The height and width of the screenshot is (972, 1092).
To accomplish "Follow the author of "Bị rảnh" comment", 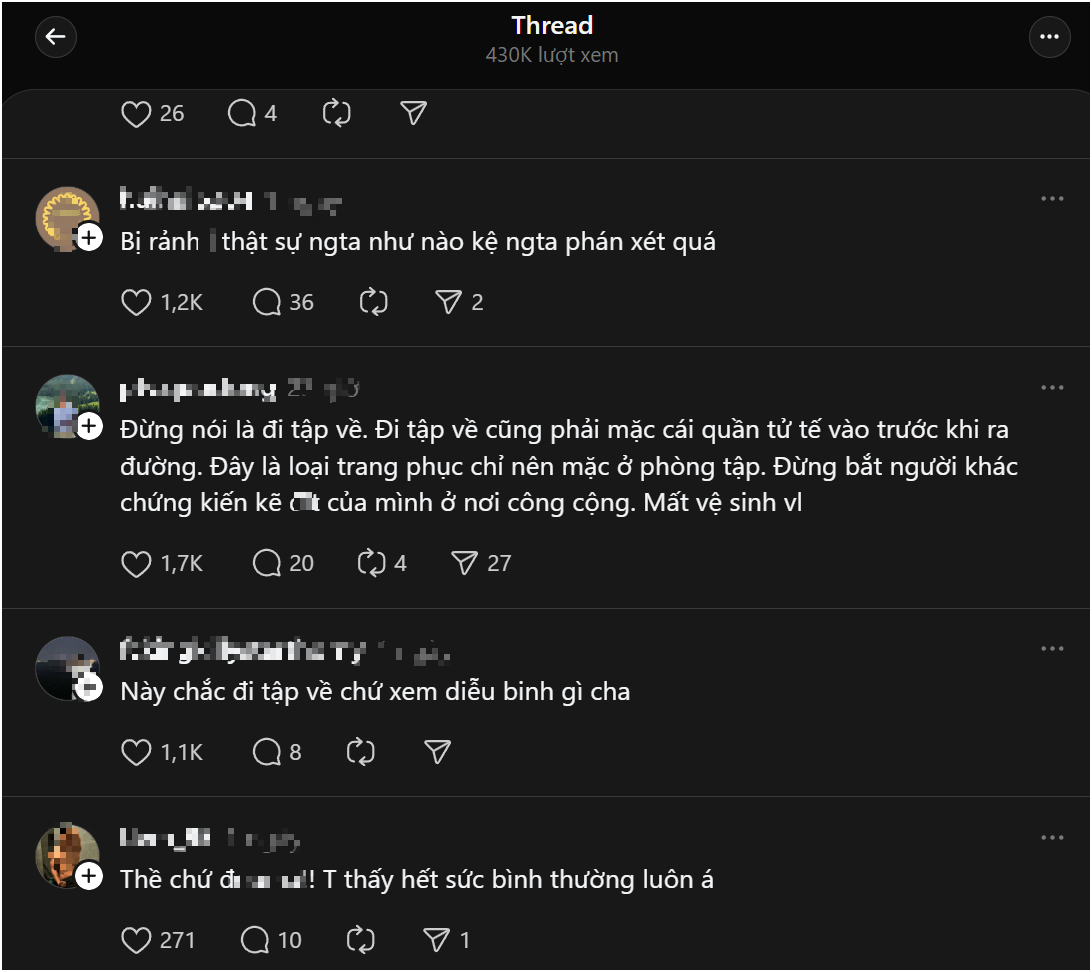I will [89, 238].
